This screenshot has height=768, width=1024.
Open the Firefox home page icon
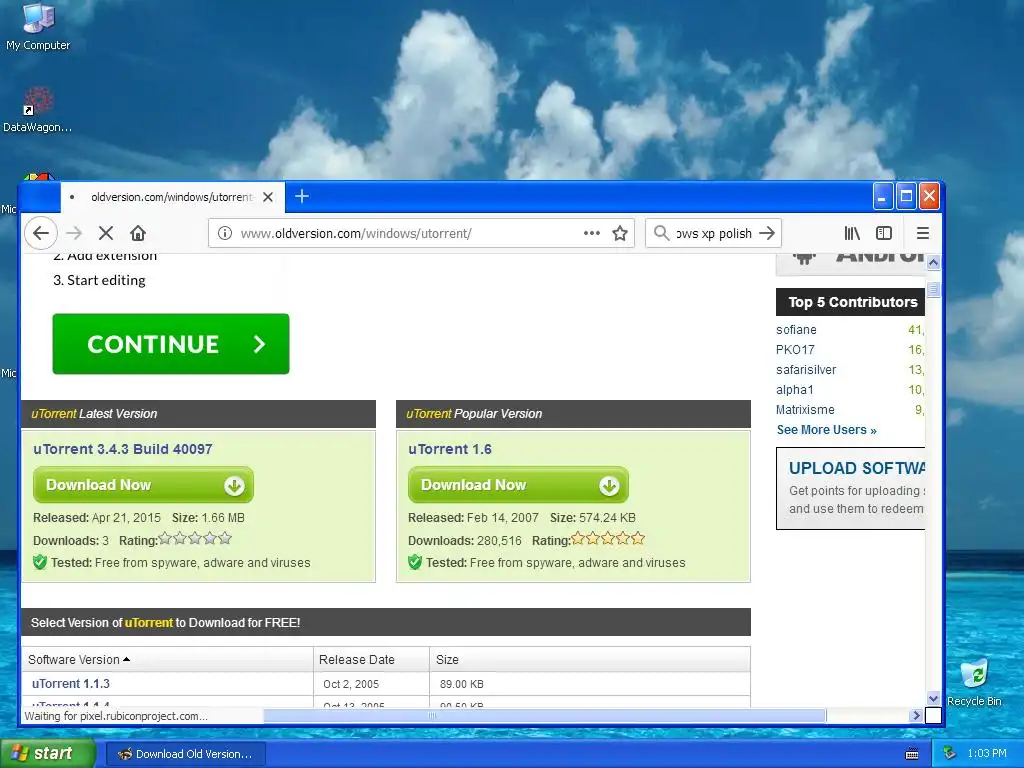pyautogui.click(x=138, y=233)
